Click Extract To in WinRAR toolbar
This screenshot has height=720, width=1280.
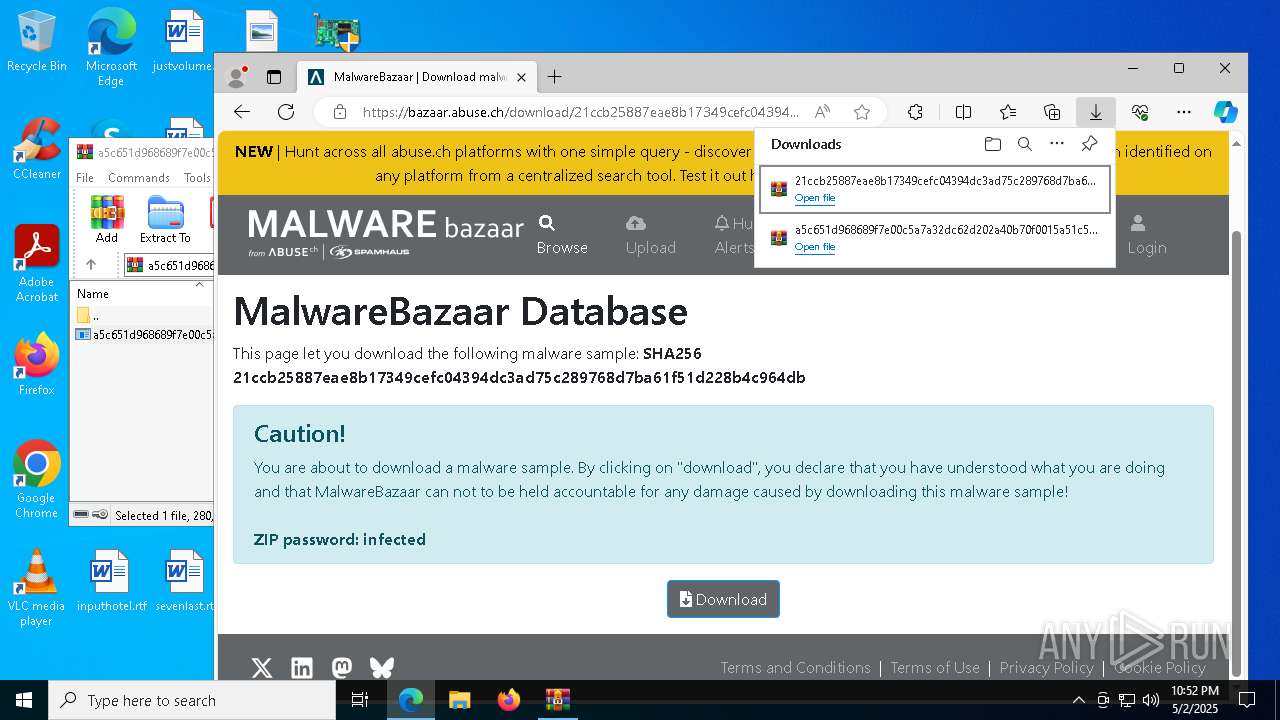tap(165, 220)
